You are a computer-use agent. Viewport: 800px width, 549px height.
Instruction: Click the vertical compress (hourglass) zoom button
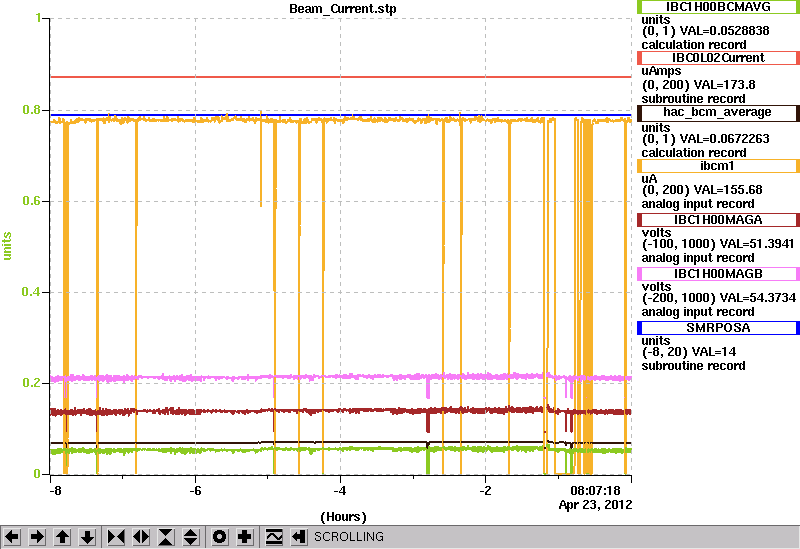166,537
